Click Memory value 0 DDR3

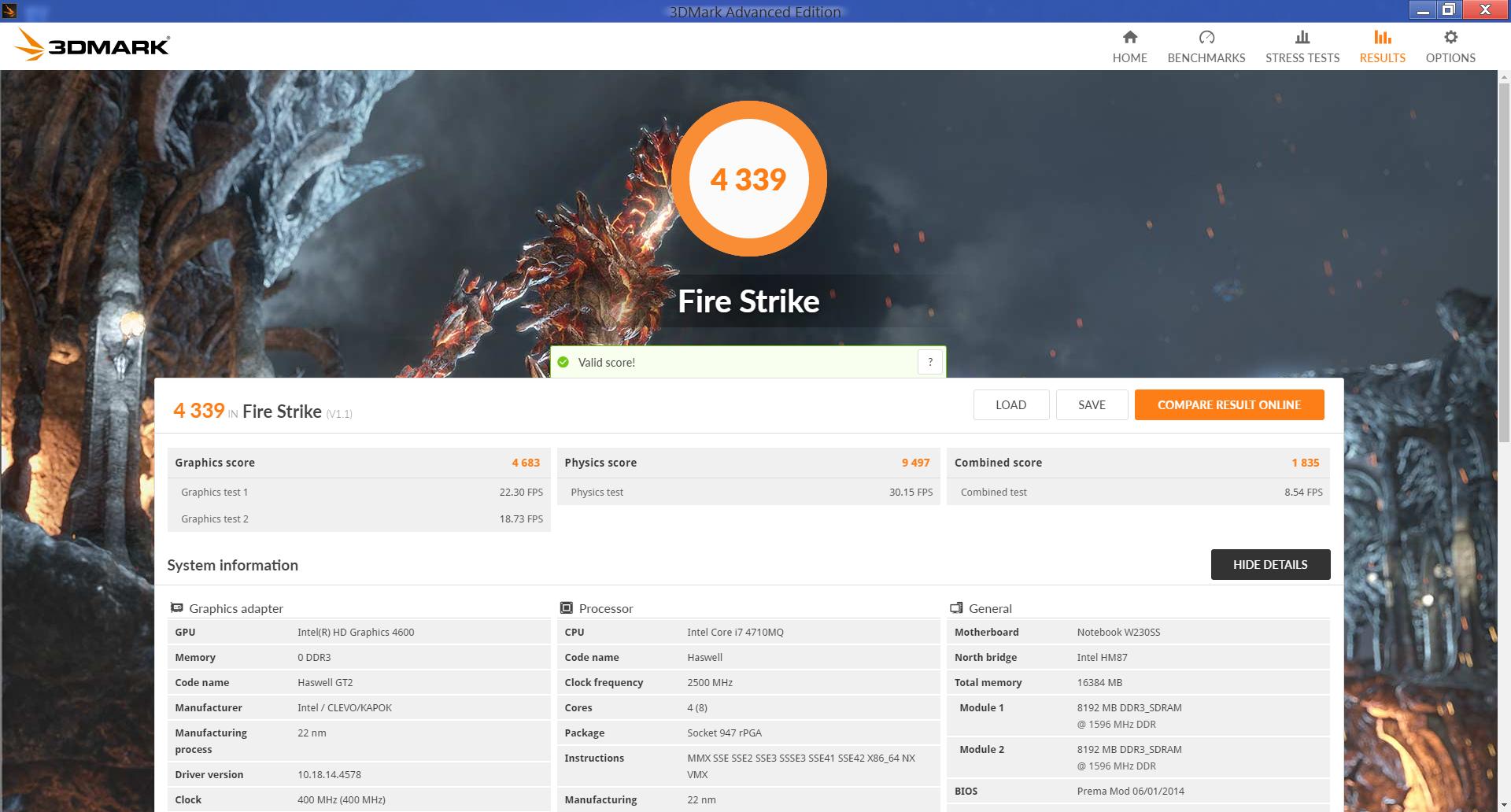pyautogui.click(x=314, y=657)
